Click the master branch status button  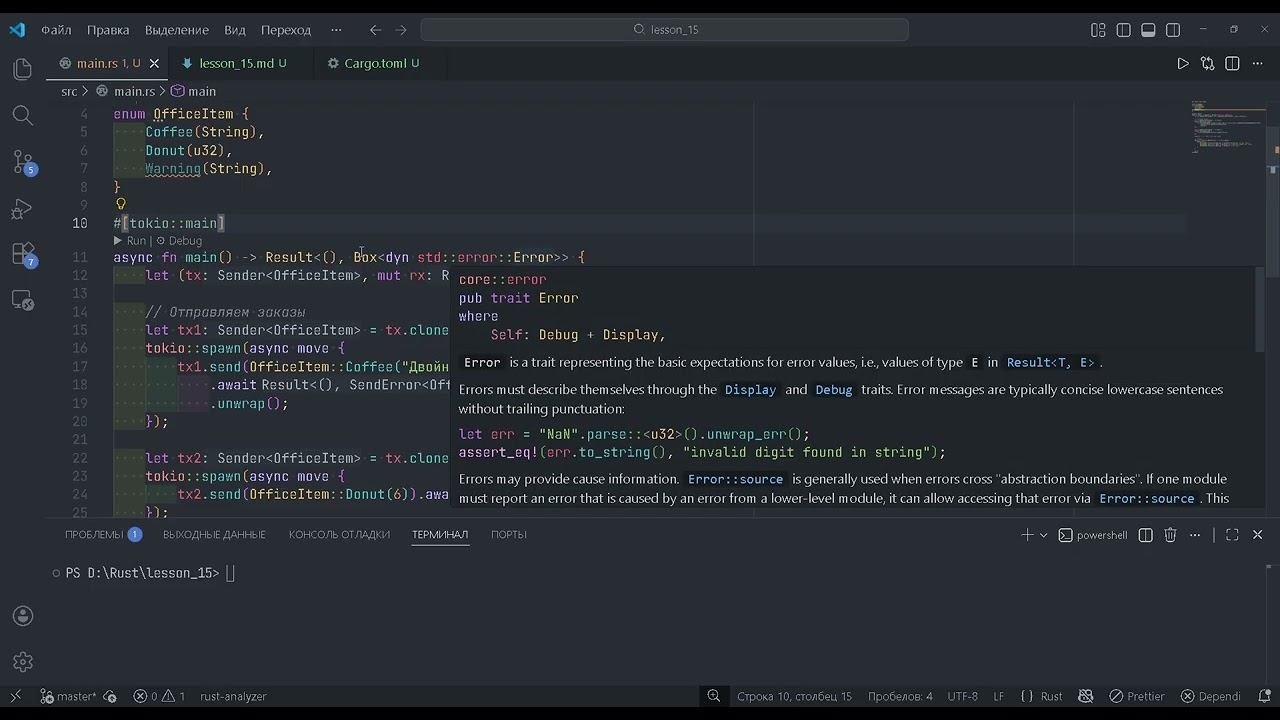tap(68, 696)
